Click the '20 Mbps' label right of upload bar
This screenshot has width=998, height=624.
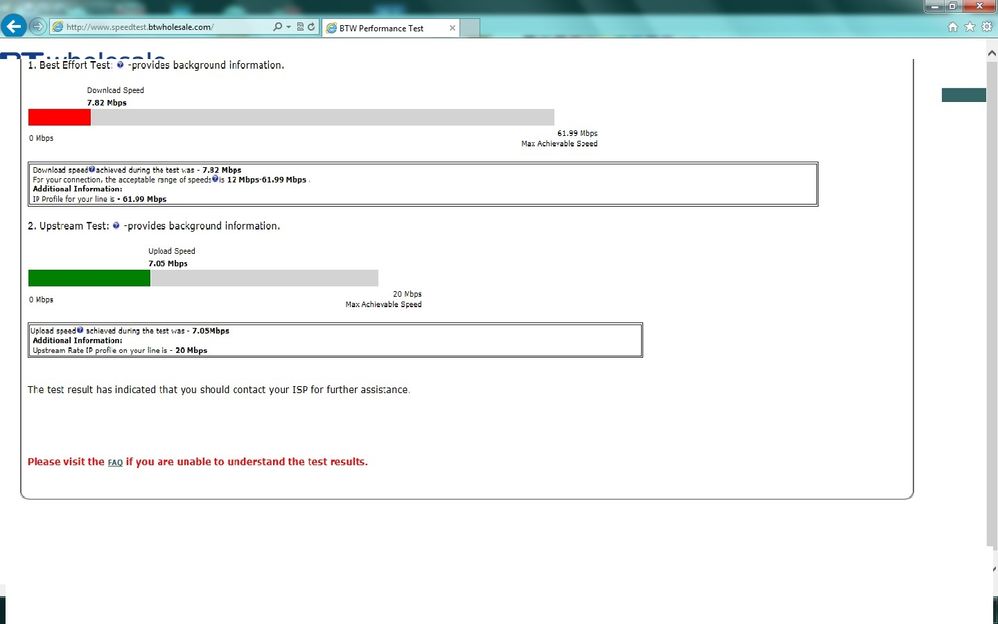pyautogui.click(x=407, y=294)
